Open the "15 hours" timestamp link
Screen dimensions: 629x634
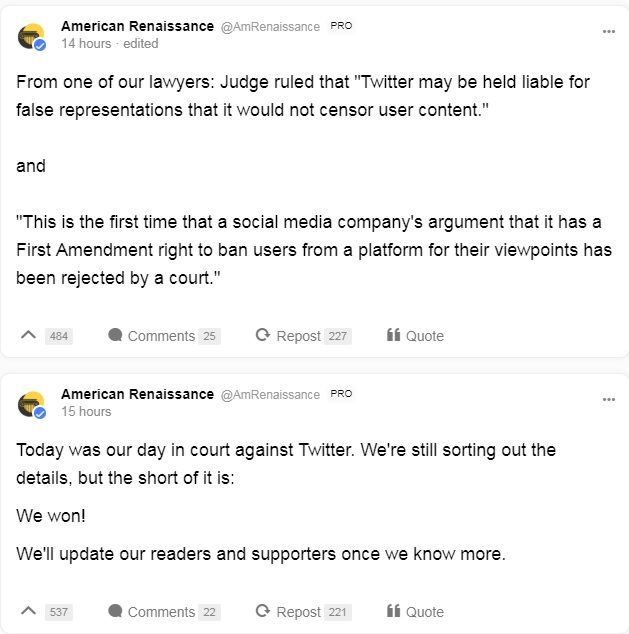coord(86,412)
